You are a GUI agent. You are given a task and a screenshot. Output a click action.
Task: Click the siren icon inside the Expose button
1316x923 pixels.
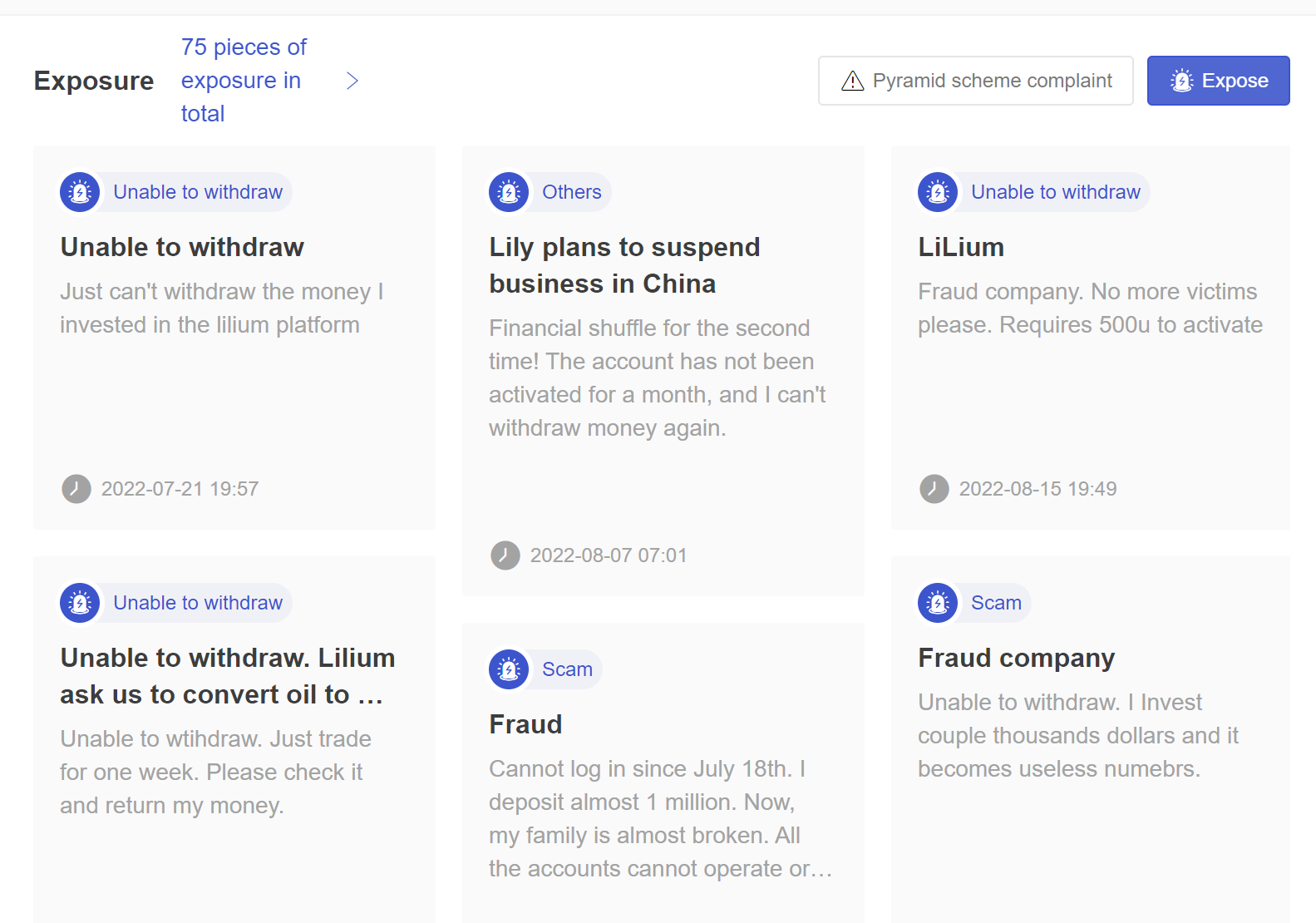click(1182, 81)
